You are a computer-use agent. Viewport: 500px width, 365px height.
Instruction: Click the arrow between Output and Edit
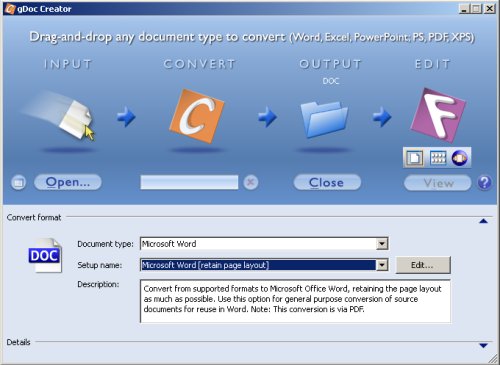pos(382,117)
